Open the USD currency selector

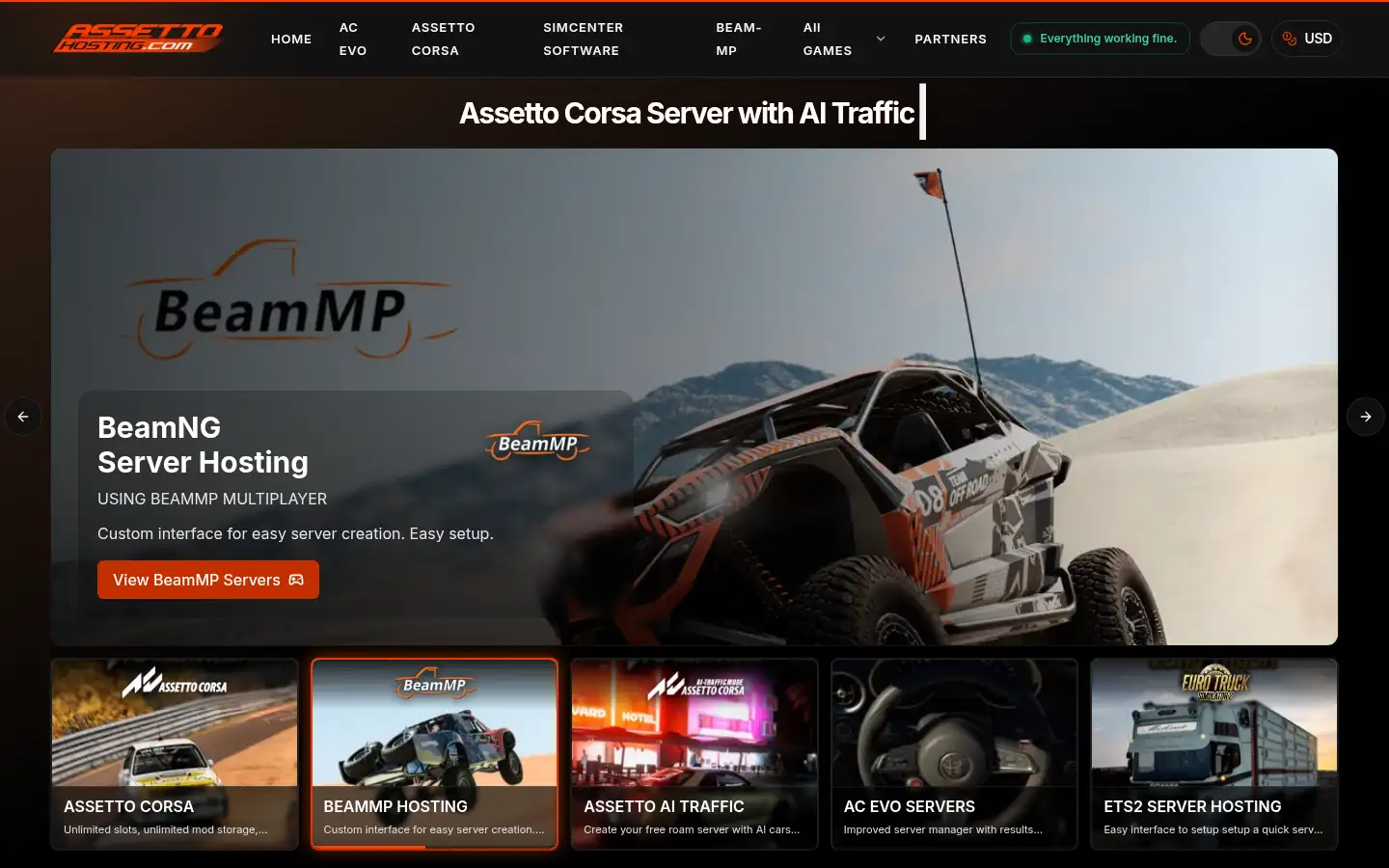point(1306,39)
